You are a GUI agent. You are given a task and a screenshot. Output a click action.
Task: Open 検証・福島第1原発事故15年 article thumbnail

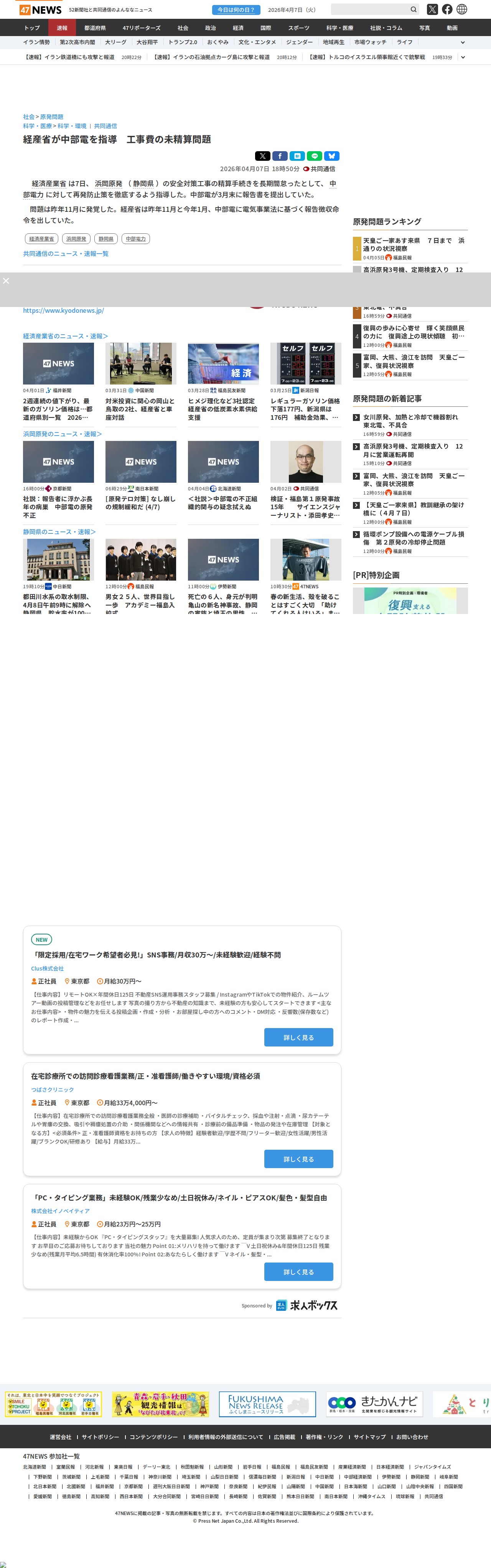[305, 462]
